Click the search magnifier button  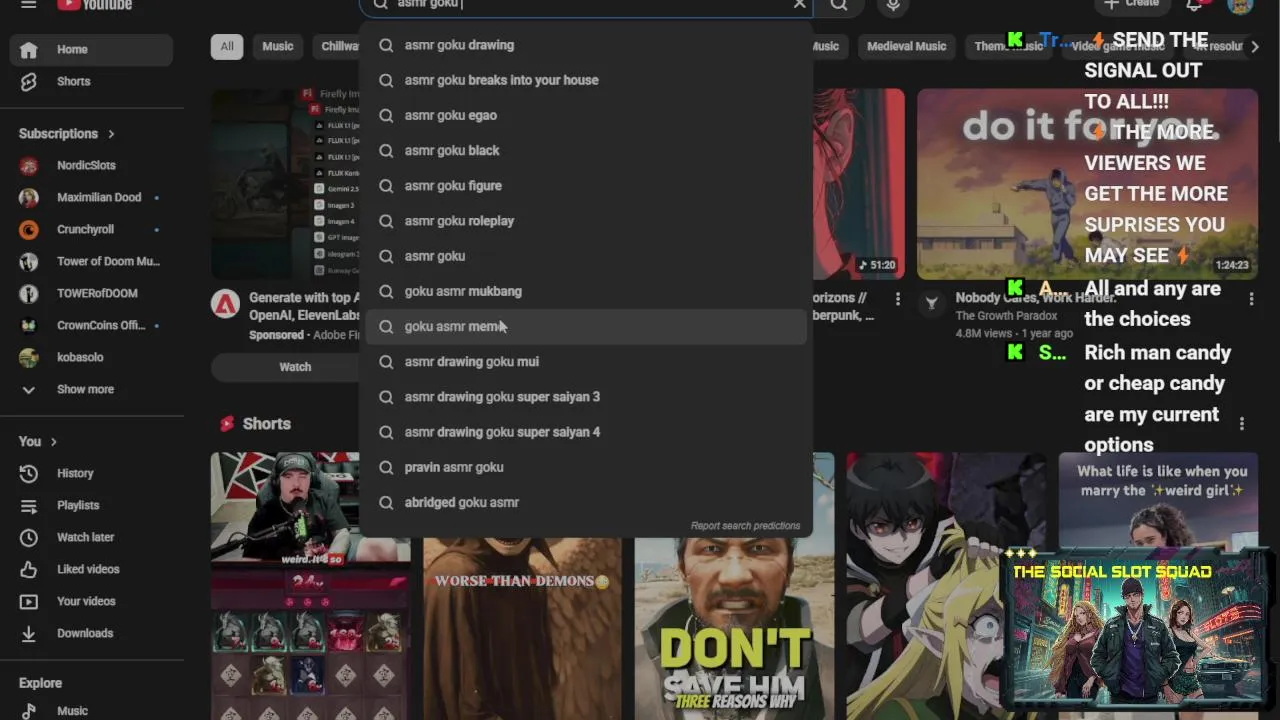pos(839,4)
